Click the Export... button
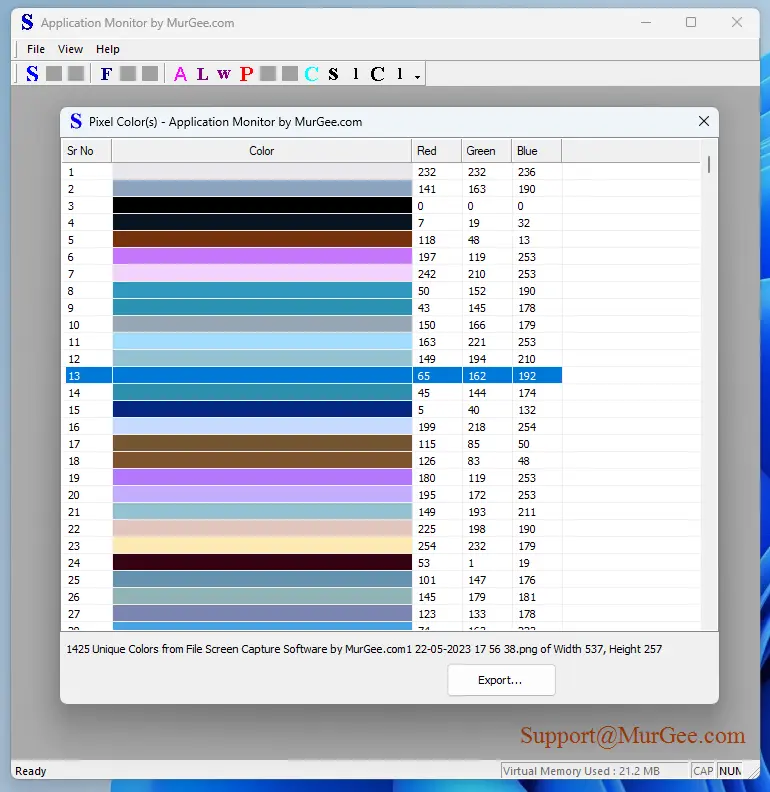The height and width of the screenshot is (792, 770). pyautogui.click(x=501, y=680)
